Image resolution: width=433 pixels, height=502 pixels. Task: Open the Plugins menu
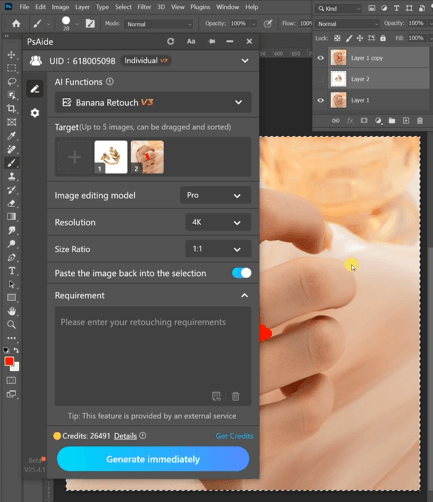pos(200,7)
